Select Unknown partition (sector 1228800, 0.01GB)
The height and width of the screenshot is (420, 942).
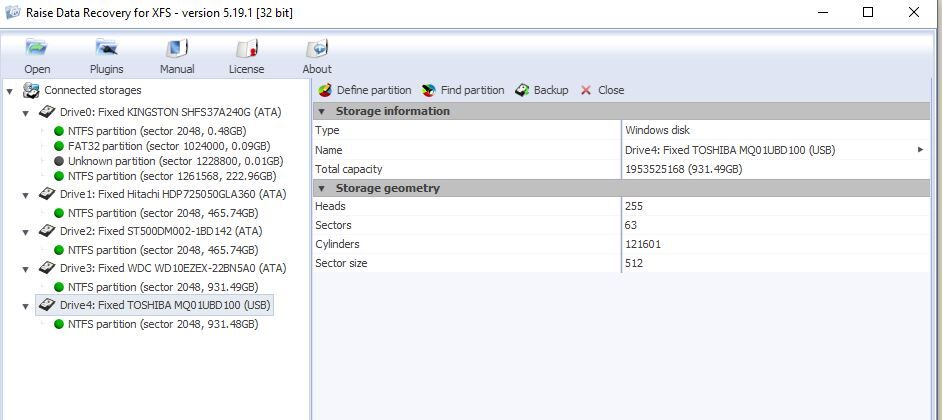(175, 161)
